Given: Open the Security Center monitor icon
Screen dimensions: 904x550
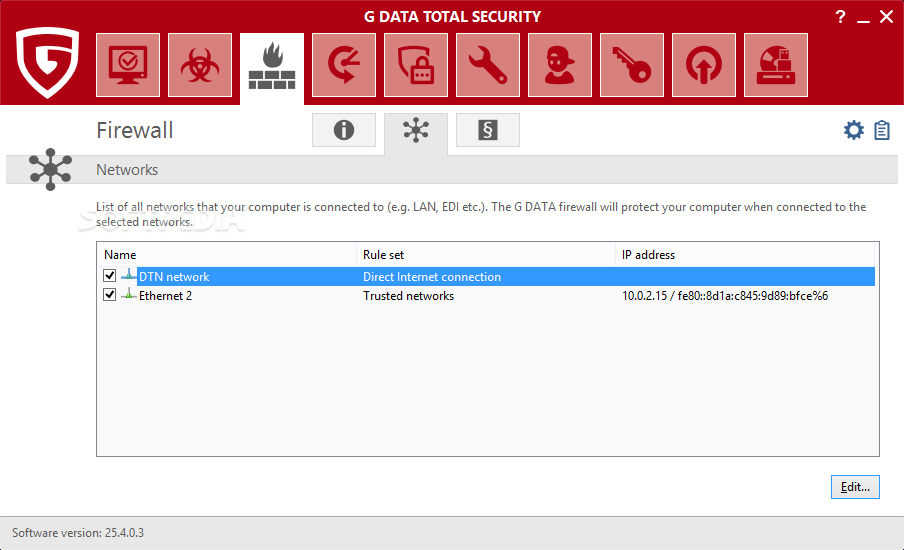Looking at the screenshot, I should coord(128,65).
